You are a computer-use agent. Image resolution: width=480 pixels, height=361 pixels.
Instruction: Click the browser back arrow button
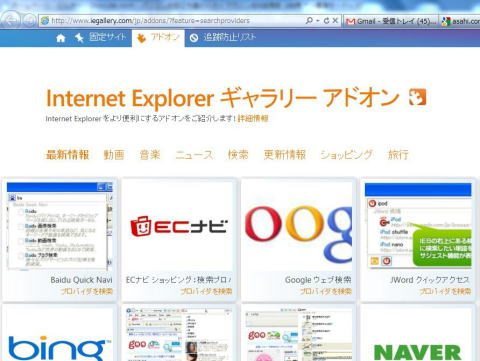point(11,20)
